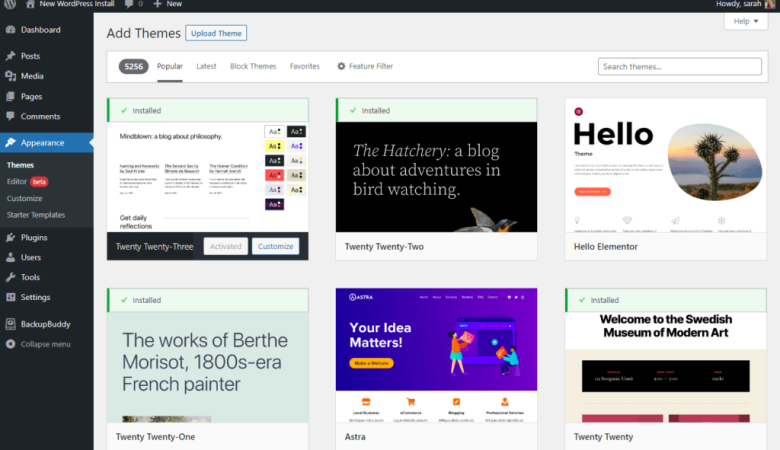Image resolution: width=780 pixels, height=450 pixels.
Task: Click the Twenty Twenty-One theme name
Action: [x=155, y=437]
